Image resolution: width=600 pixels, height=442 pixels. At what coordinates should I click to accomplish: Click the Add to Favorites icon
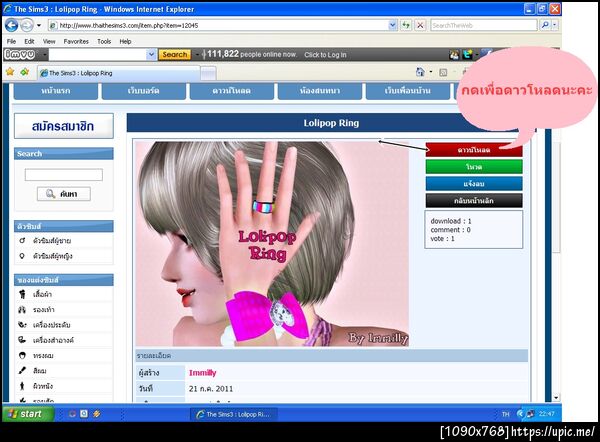coord(25,72)
